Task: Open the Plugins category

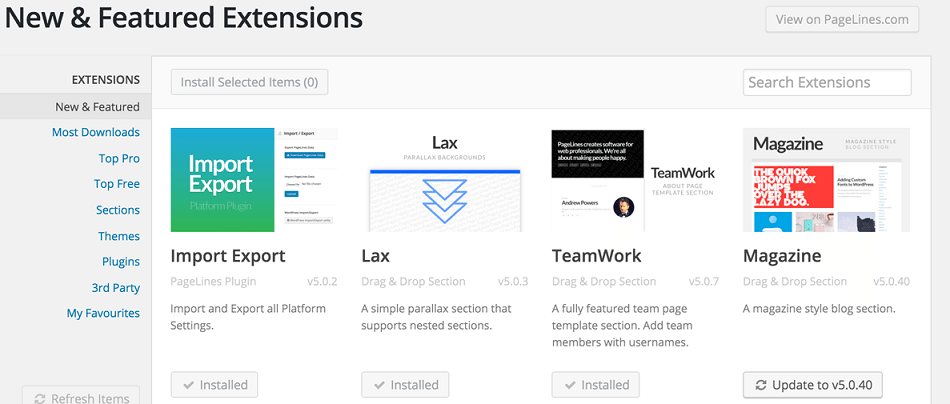Action: (x=121, y=262)
